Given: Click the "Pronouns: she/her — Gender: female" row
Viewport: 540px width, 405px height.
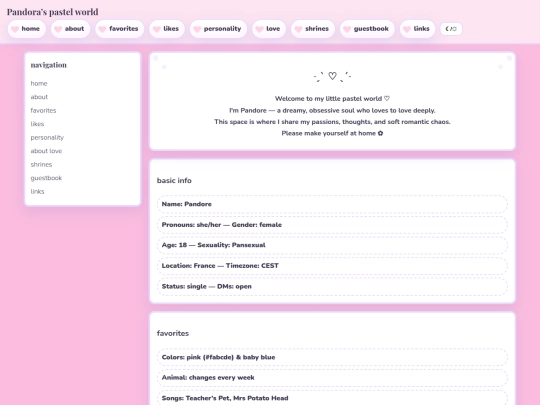Looking at the screenshot, I should pyautogui.click(x=332, y=225).
